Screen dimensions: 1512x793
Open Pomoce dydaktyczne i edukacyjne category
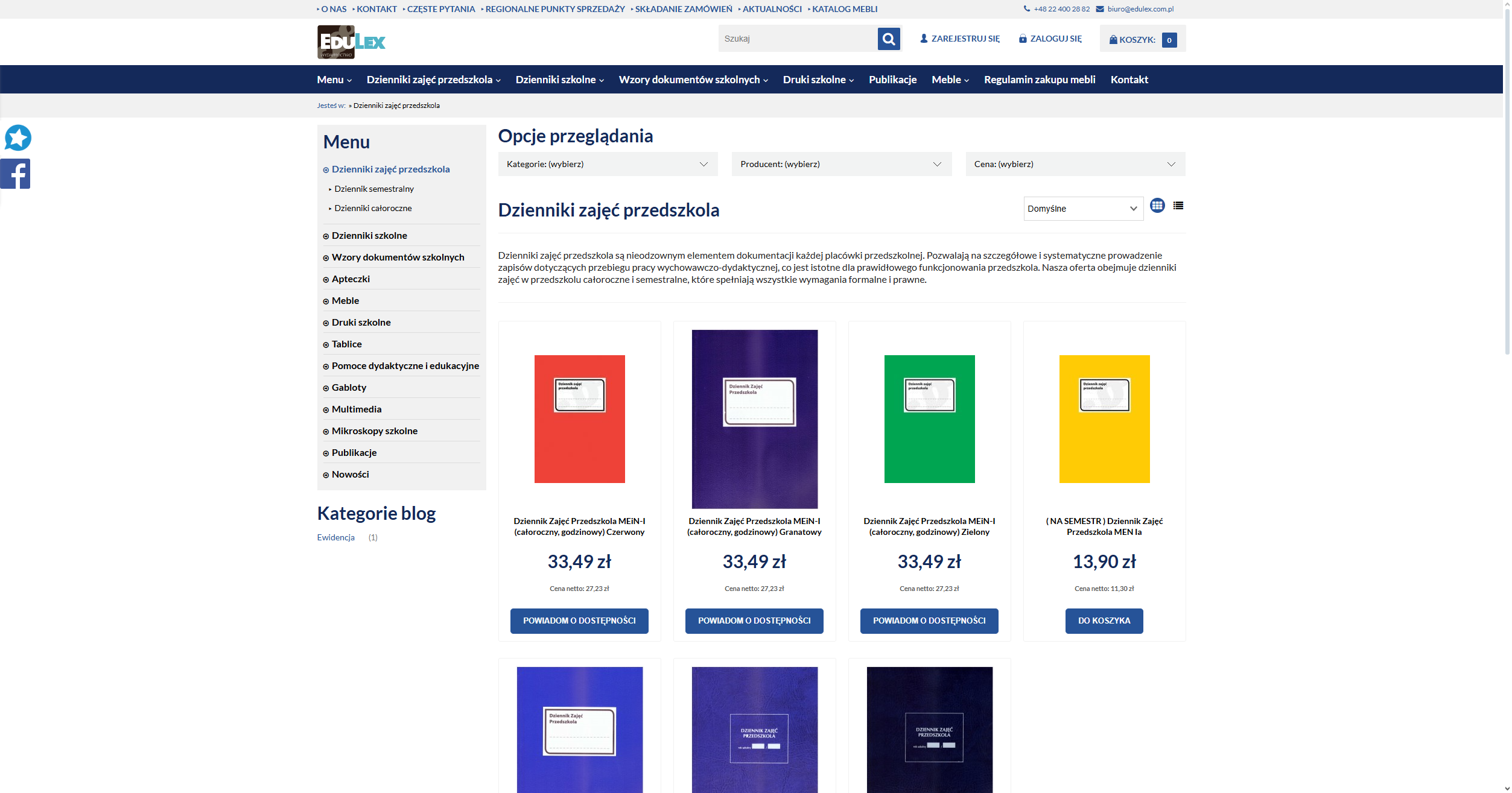click(x=405, y=366)
